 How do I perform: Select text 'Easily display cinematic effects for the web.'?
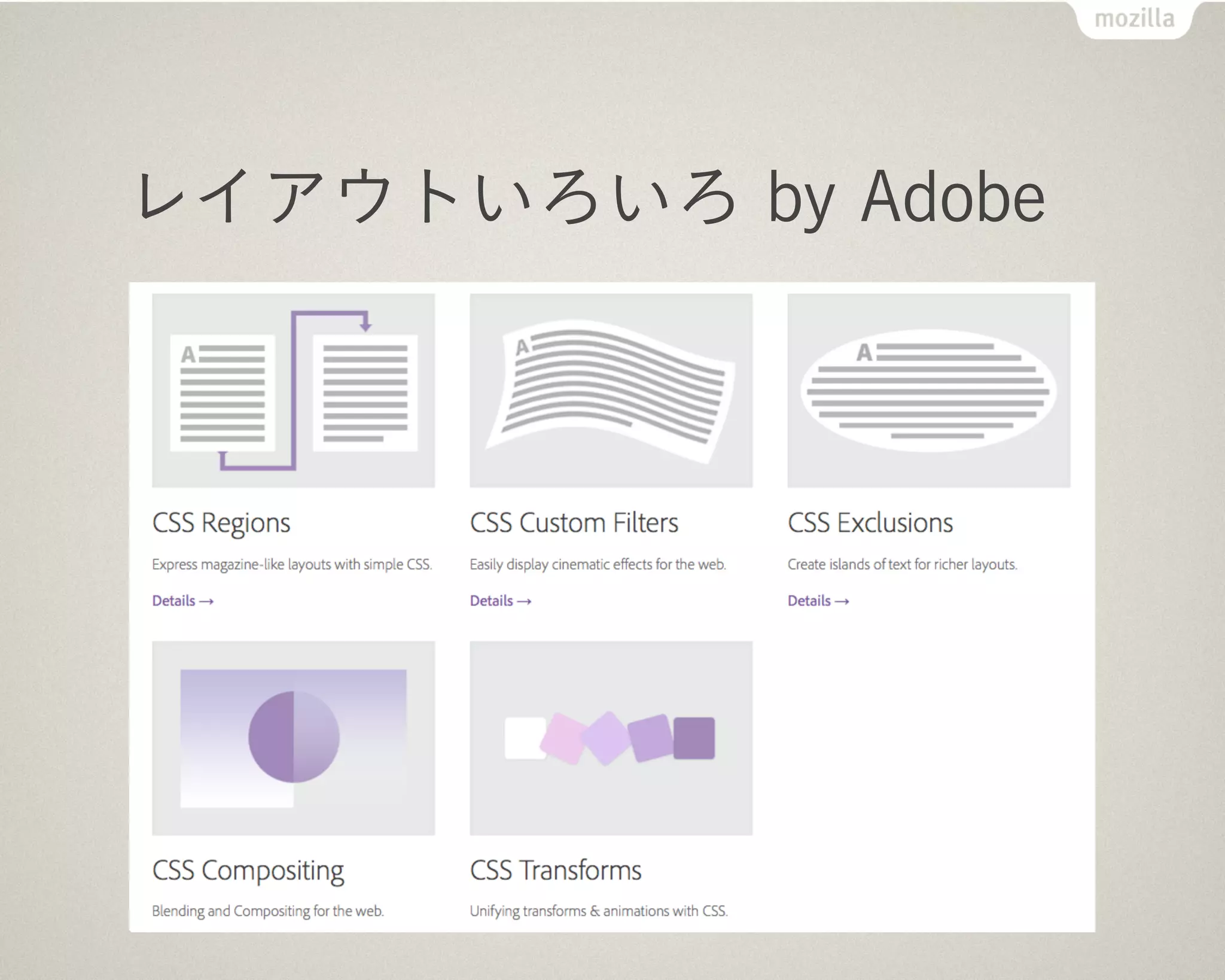pos(598,565)
